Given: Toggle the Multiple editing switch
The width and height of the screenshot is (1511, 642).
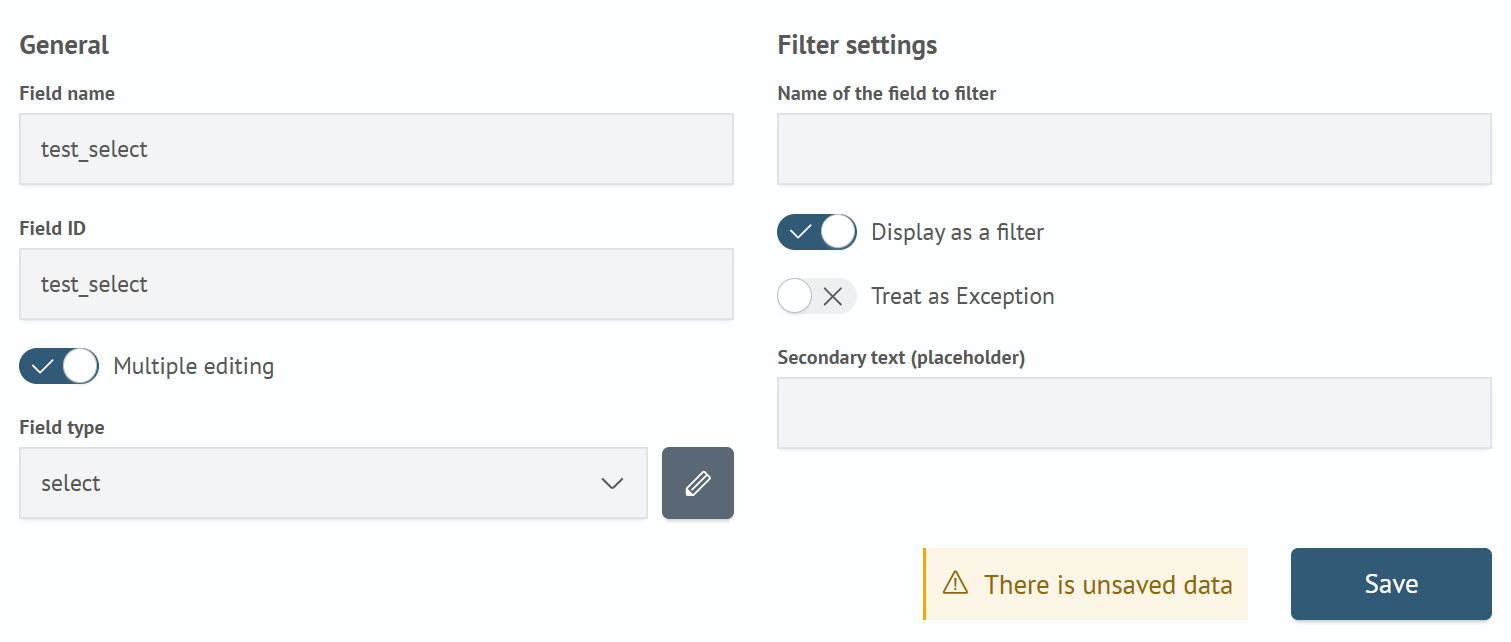Looking at the screenshot, I should [x=59, y=366].
